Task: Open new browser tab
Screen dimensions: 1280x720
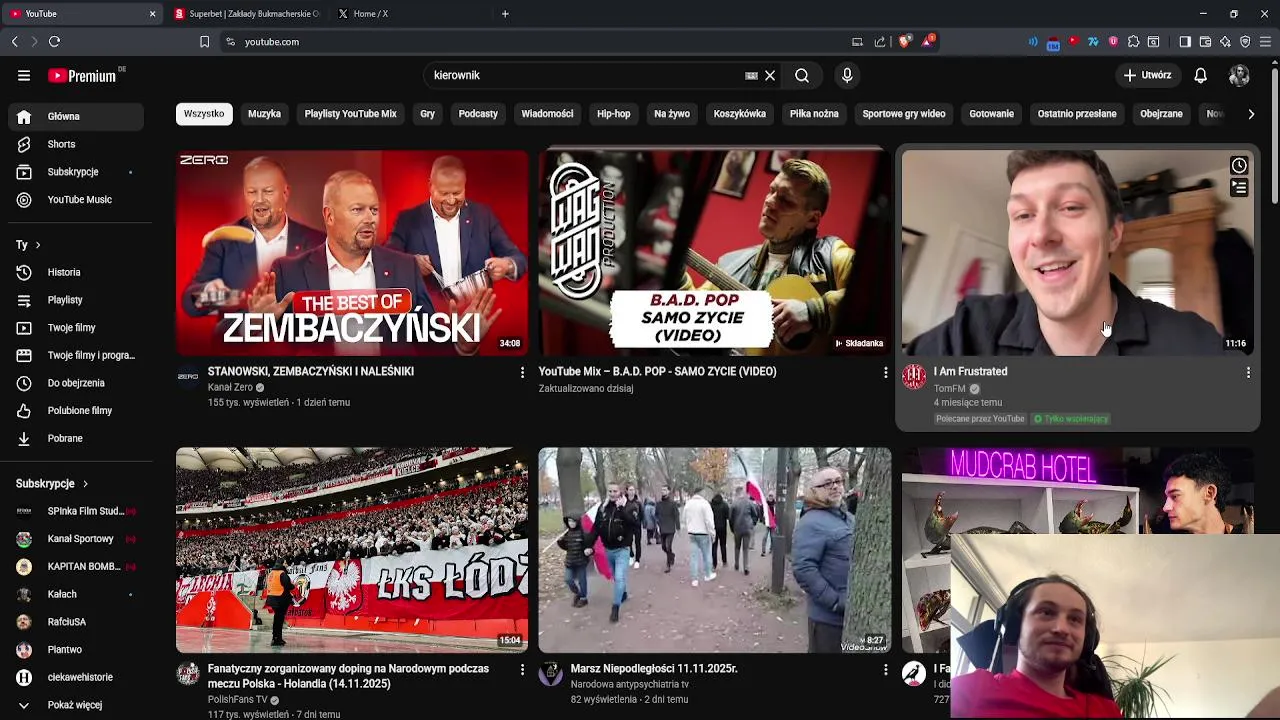Action: click(x=505, y=14)
